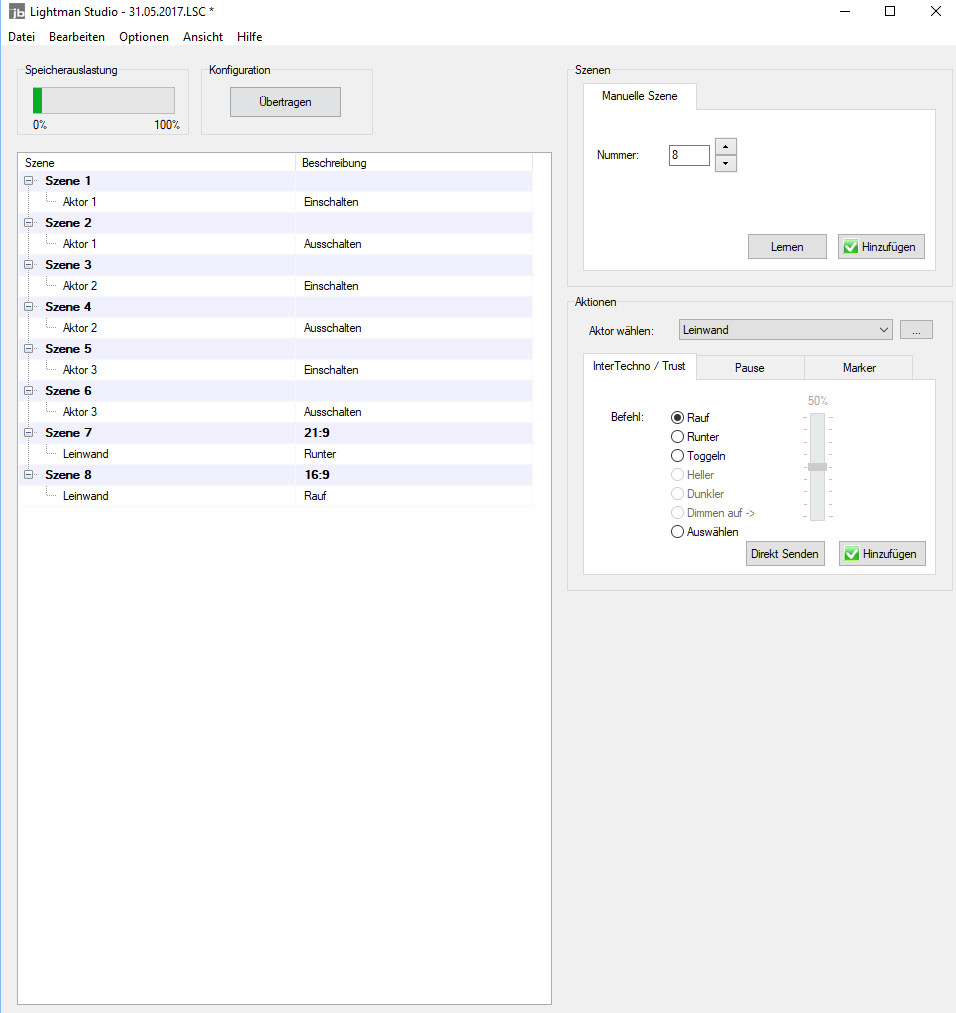
Task: Increase scene number with up arrow
Action: tap(727, 147)
